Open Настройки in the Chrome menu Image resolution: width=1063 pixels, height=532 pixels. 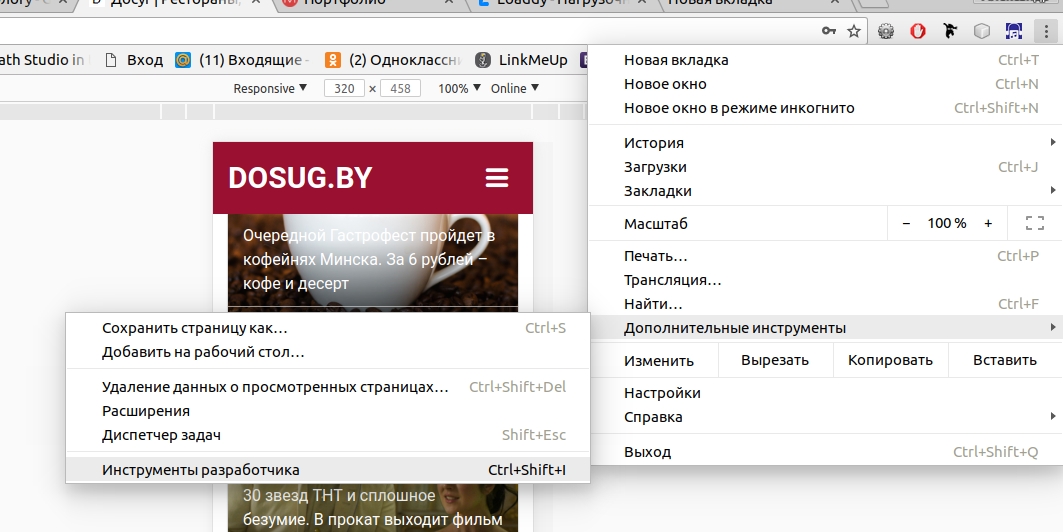[662, 393]
